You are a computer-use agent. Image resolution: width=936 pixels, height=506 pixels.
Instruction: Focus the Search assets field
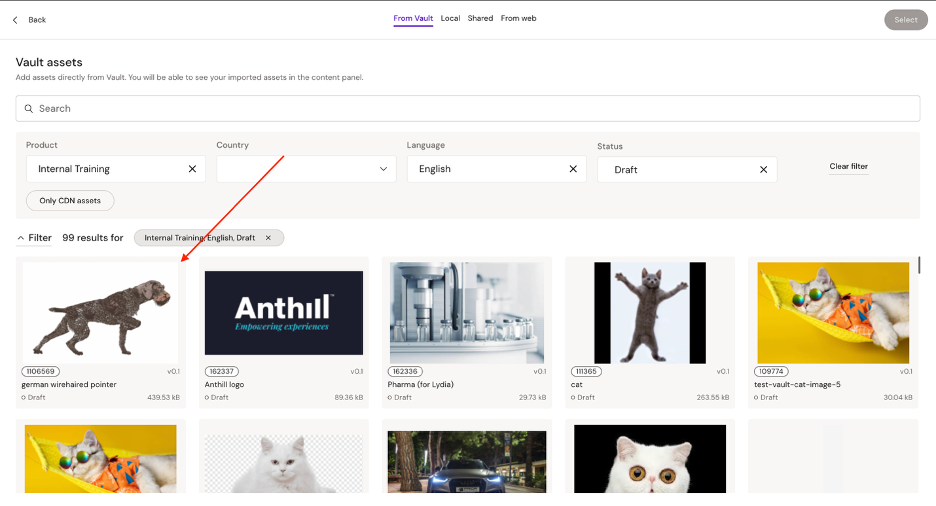(x=467, y=109)
